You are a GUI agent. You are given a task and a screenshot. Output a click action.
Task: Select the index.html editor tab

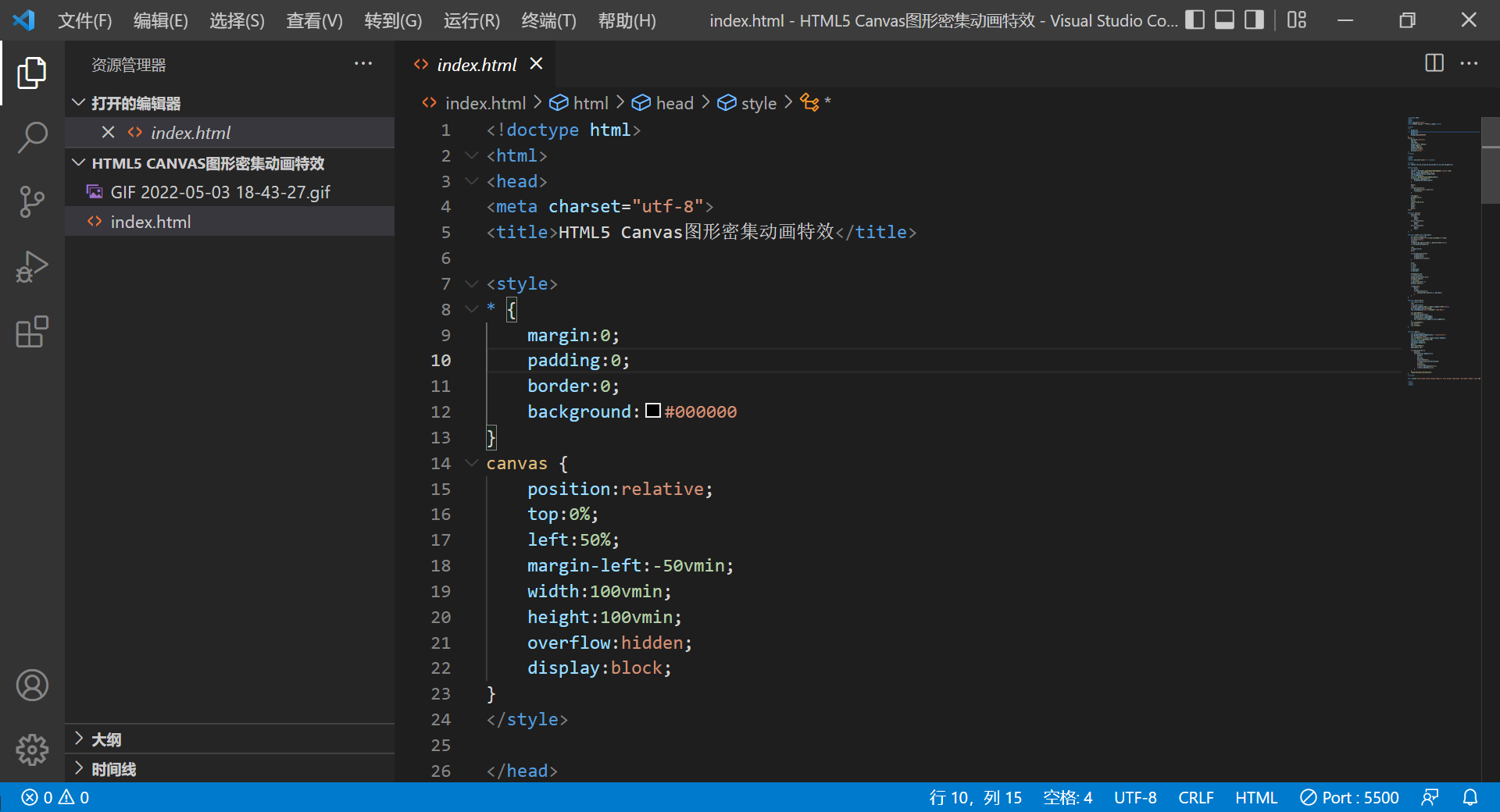coord(477,65)
